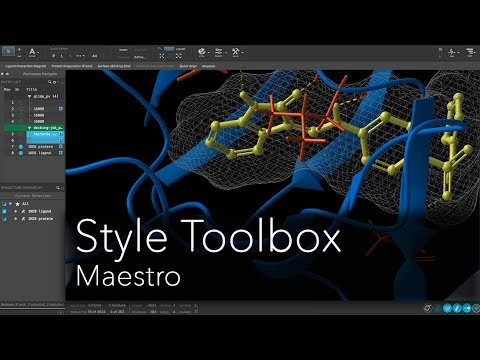Select the 3028 protein entry row

click(x=40, y=147)
